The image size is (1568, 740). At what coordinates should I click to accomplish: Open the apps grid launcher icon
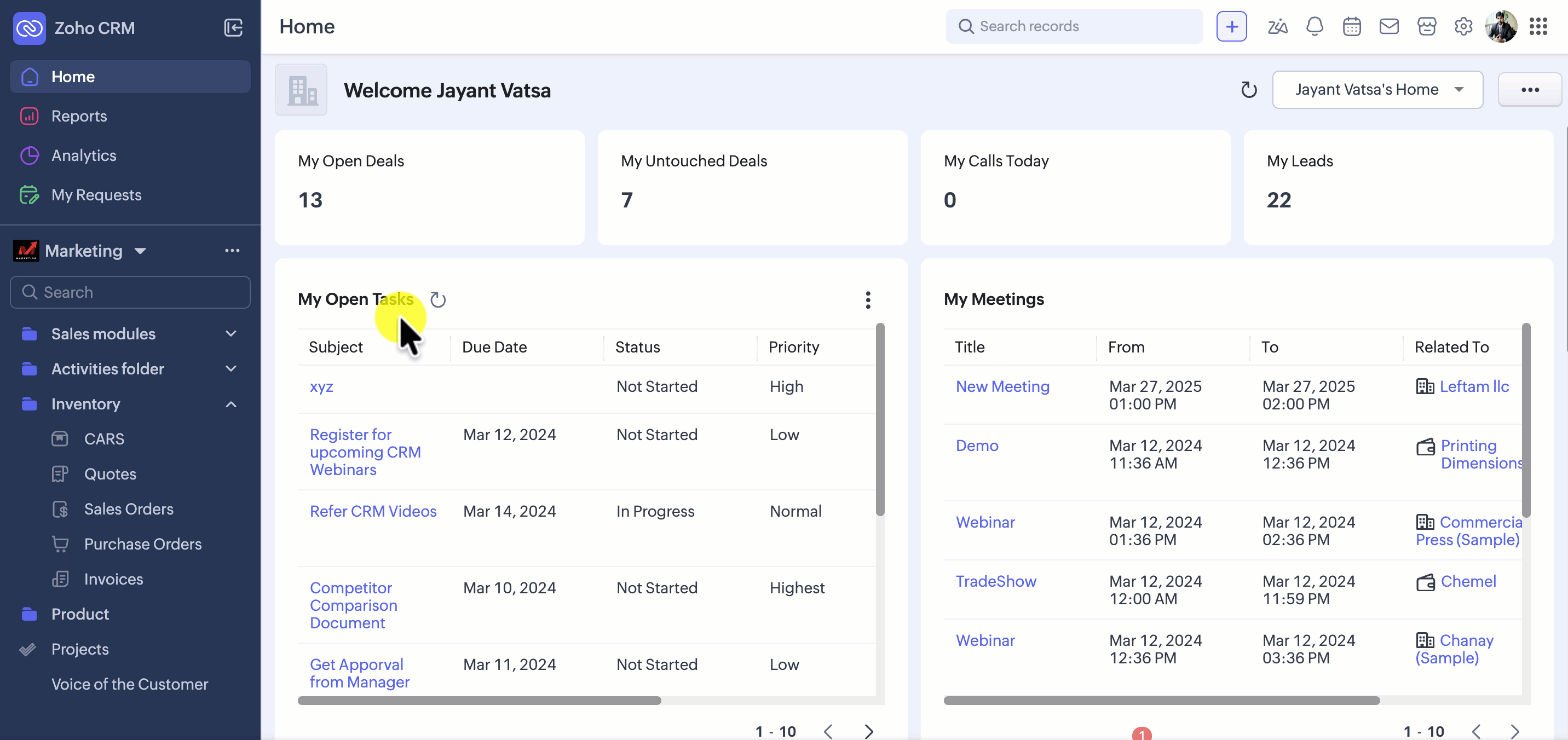click(1537, 26)
